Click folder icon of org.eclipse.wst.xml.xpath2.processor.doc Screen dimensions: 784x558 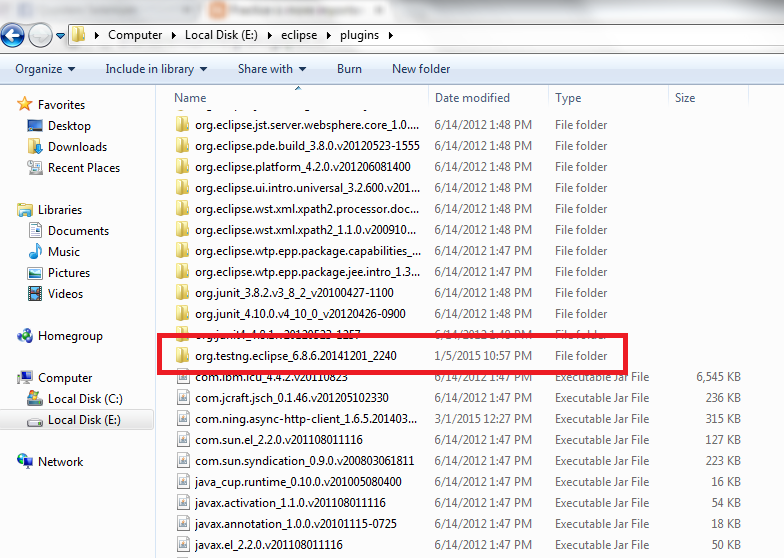[x=182, y=208]
